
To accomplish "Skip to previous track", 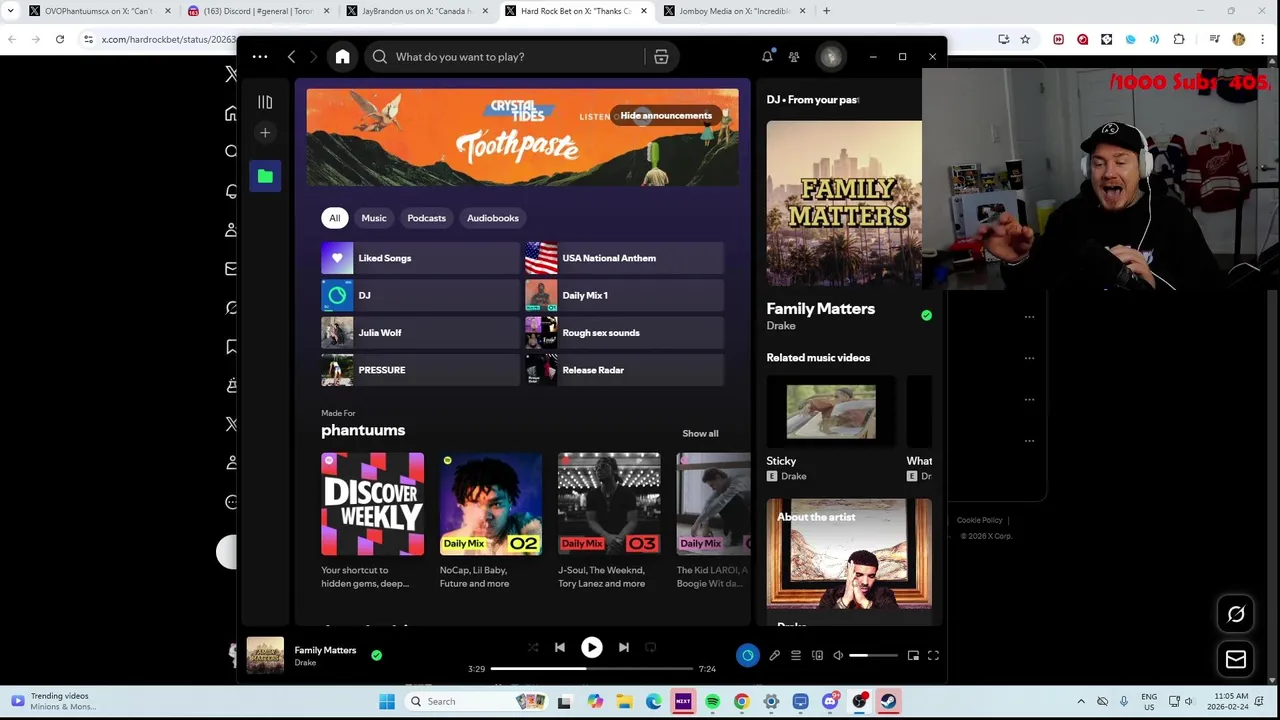I will [x=560, y=647].
